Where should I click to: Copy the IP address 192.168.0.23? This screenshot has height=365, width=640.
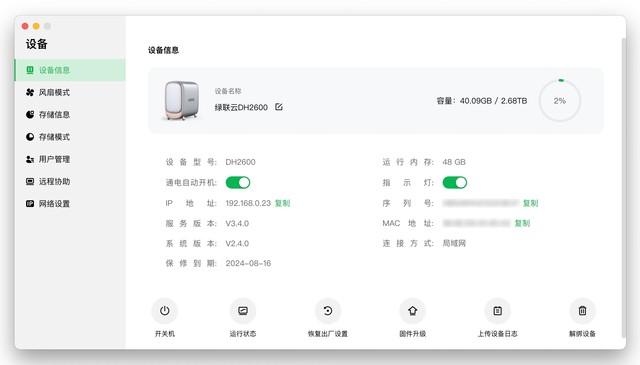[x=282, y=203]
